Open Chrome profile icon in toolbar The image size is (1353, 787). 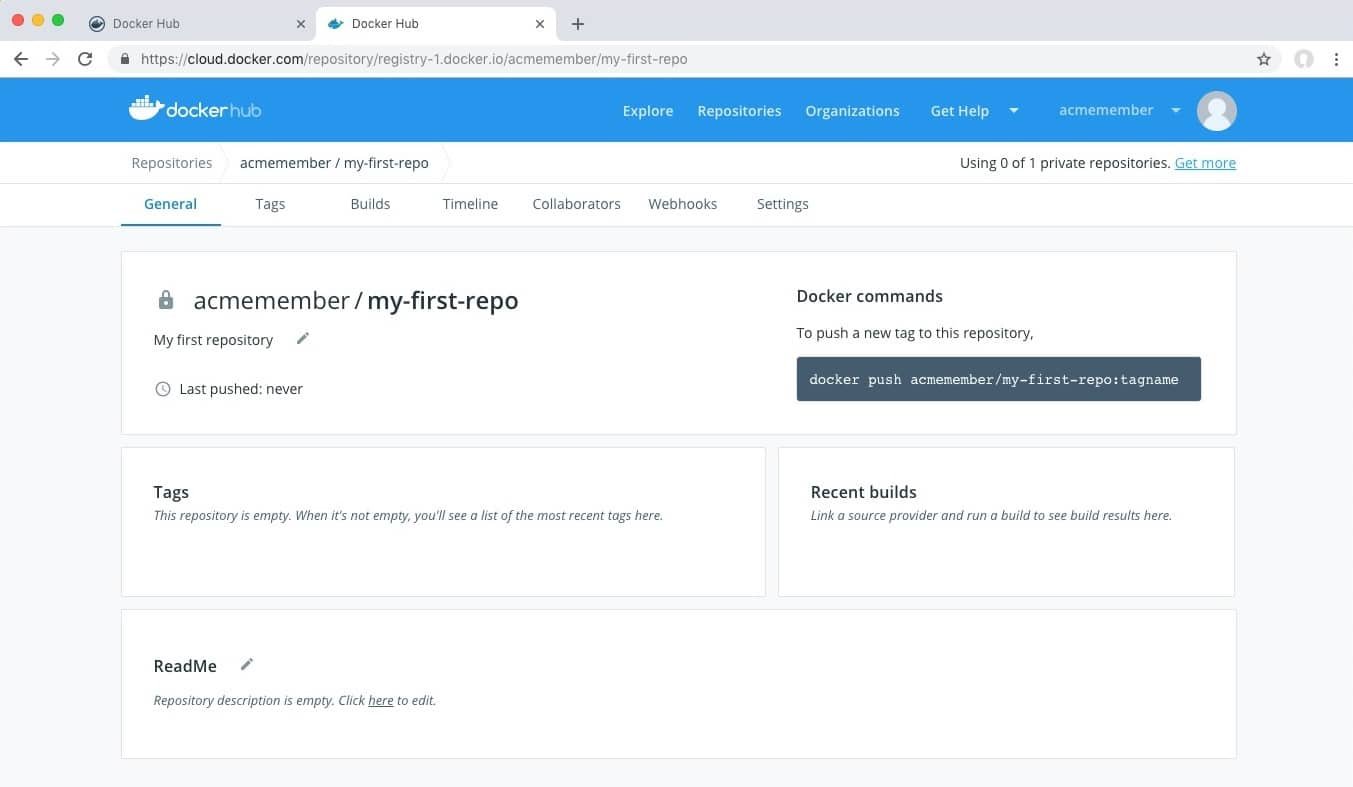tap(1304, 59)
